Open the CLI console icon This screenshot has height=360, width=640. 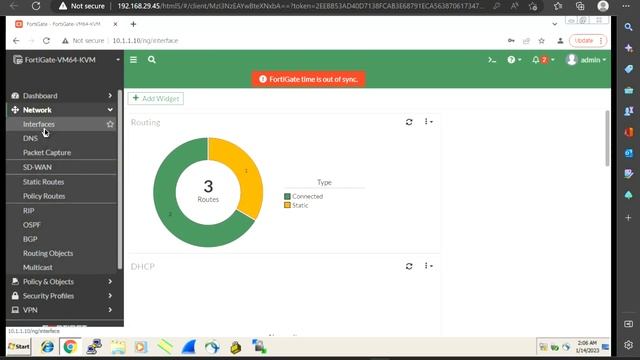(x=492, y=60)
